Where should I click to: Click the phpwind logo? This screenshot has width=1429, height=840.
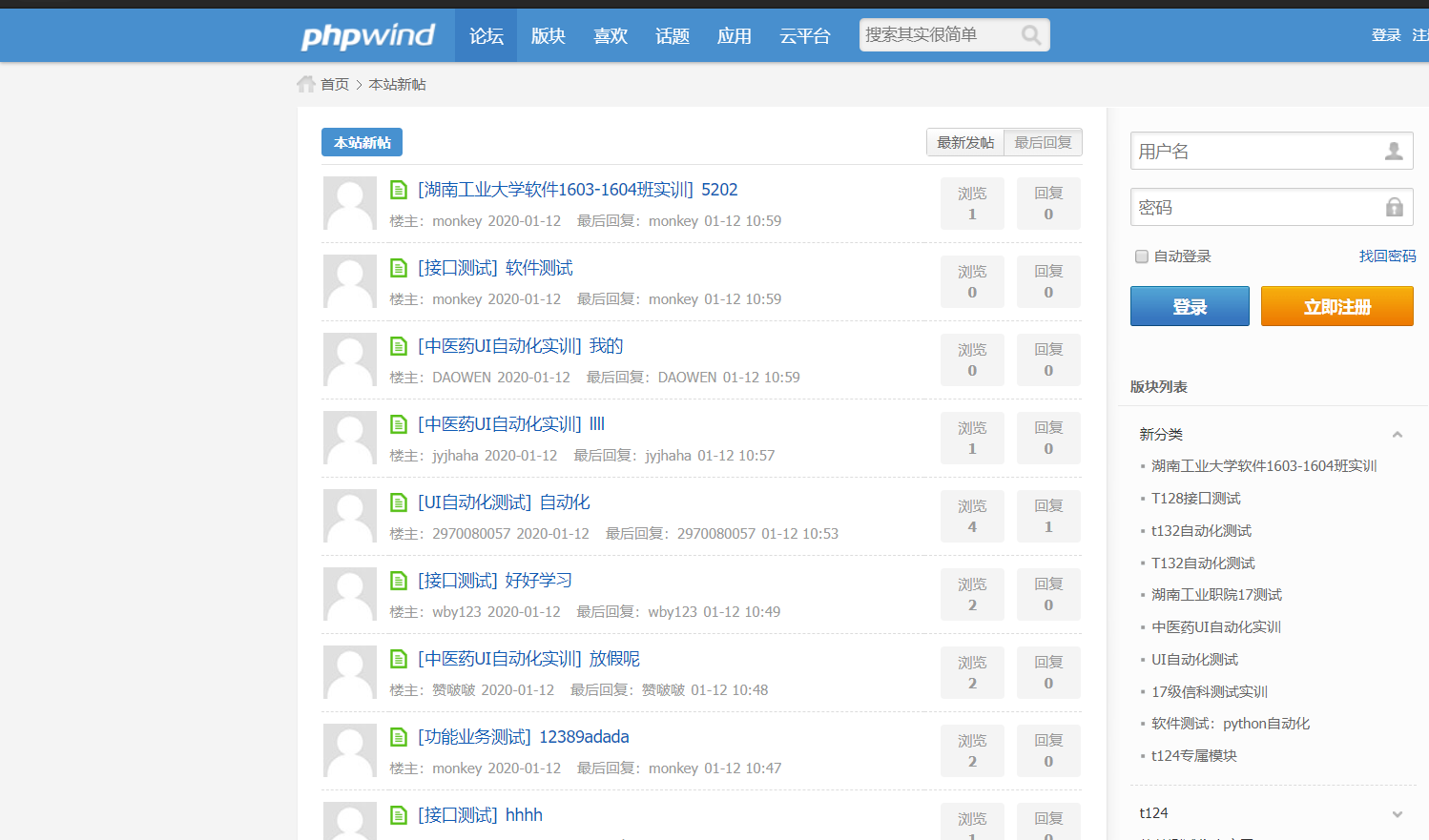pos(369,35)
